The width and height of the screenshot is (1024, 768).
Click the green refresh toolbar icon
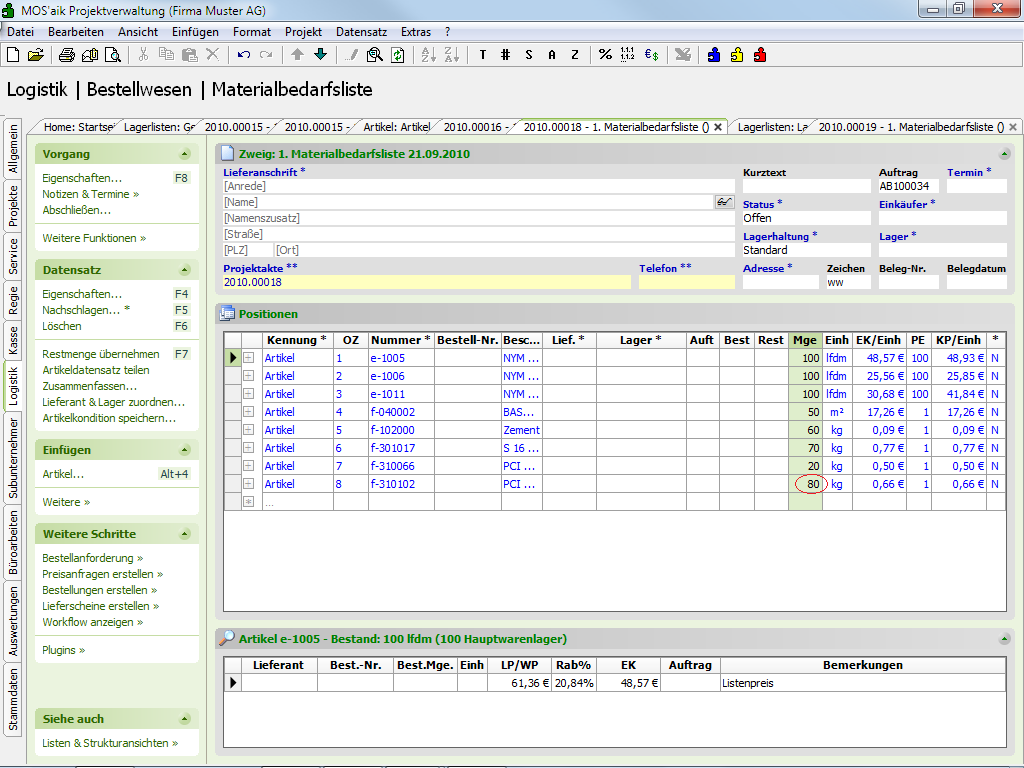click(x=397, y=55)
